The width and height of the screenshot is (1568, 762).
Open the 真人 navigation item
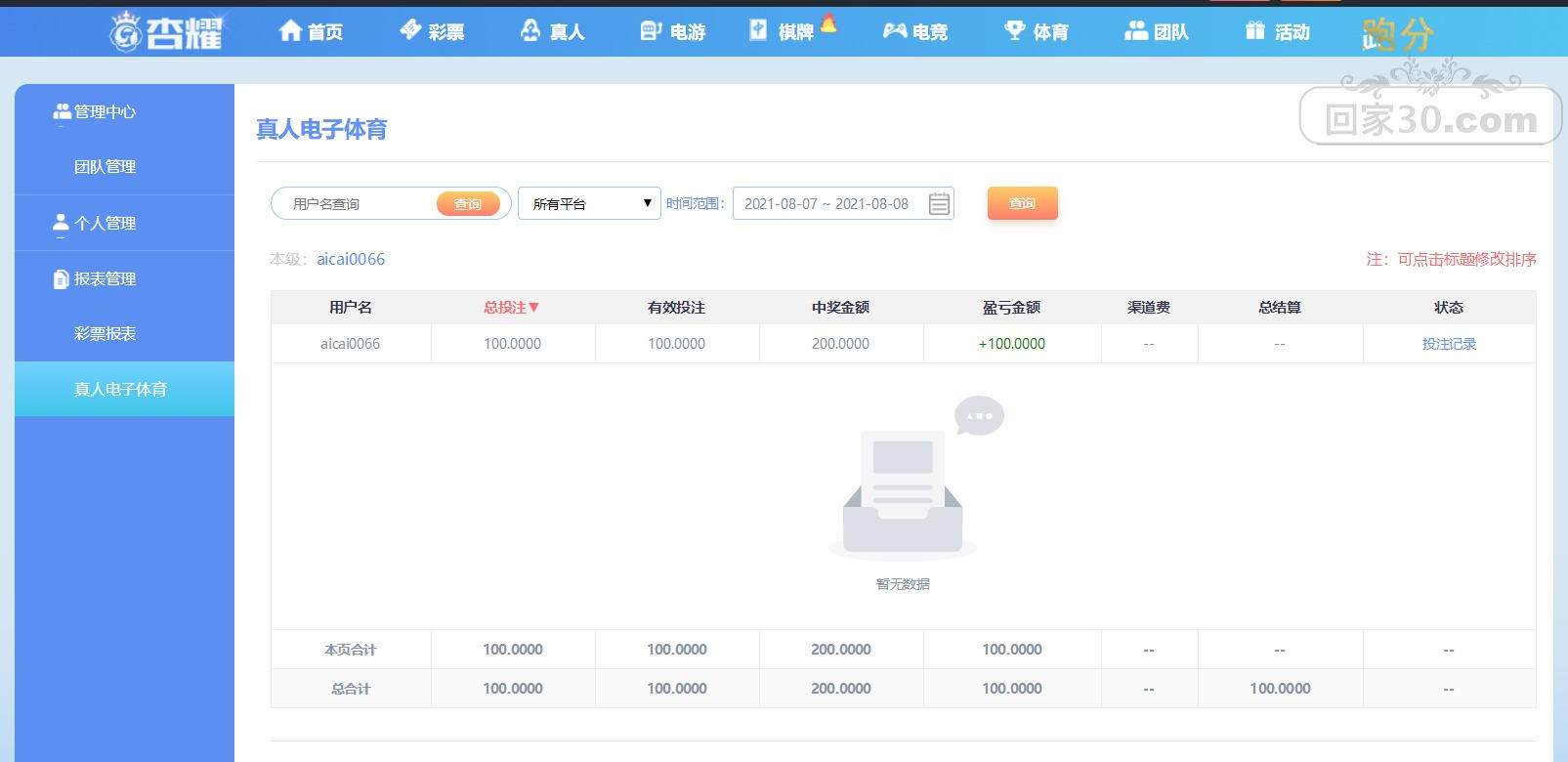coord(552,31)
